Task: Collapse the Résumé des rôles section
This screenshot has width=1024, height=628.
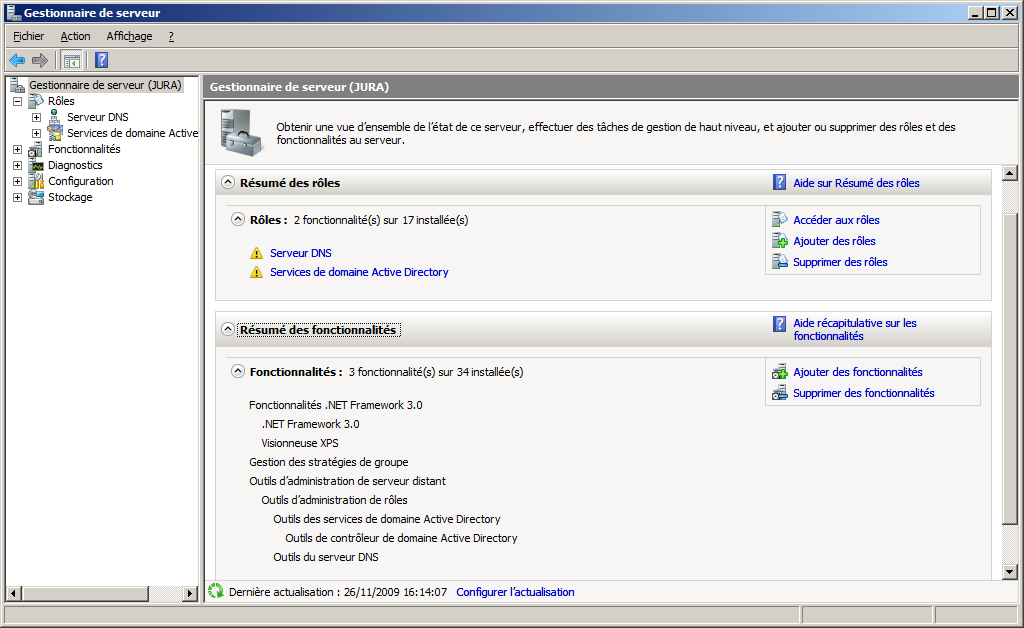Action: click(x=228, y=183)
